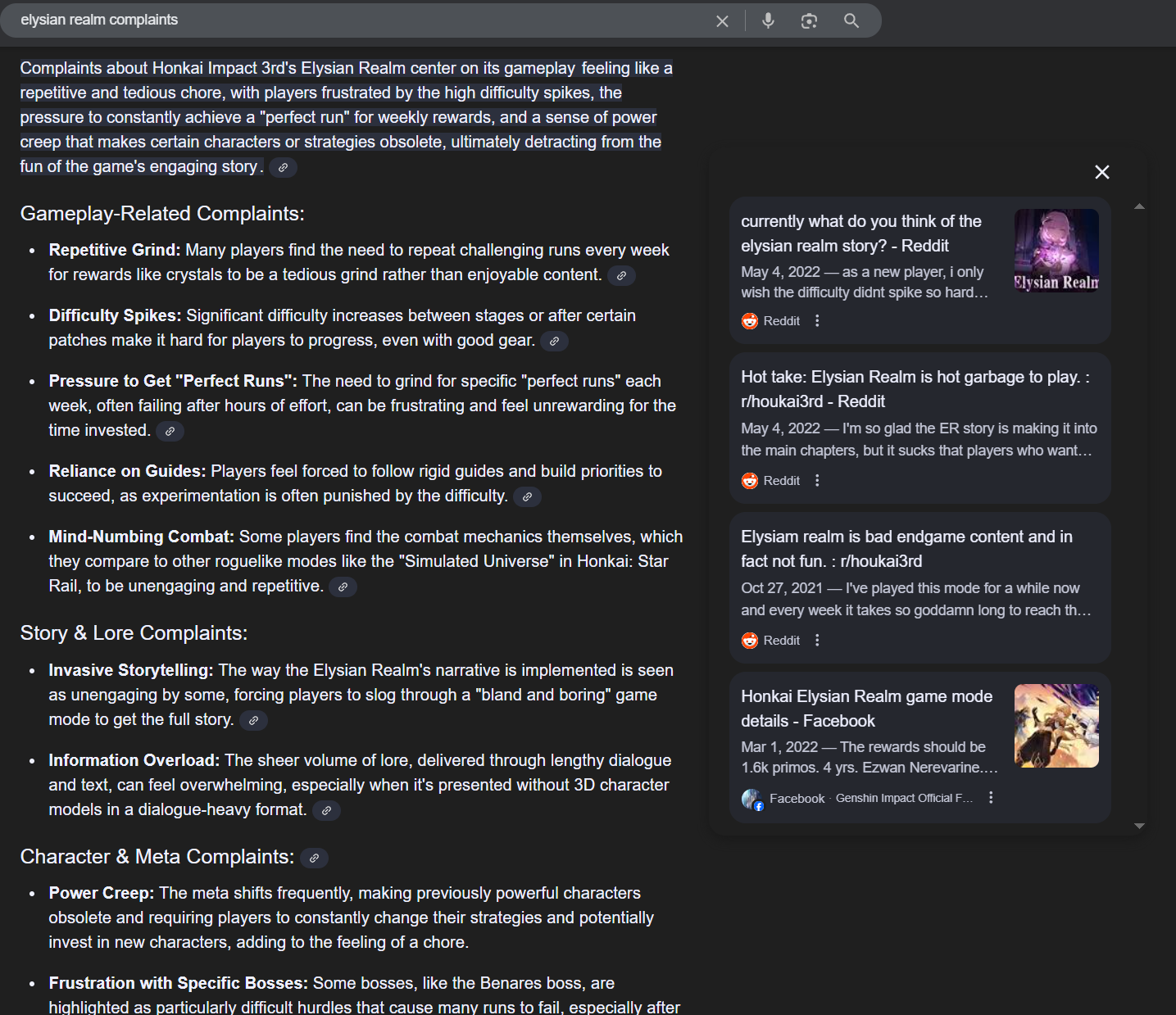Click Reddit favicon on elysian realm story card
Screen dimensions: 1176x1015
(x=750, y=321)
